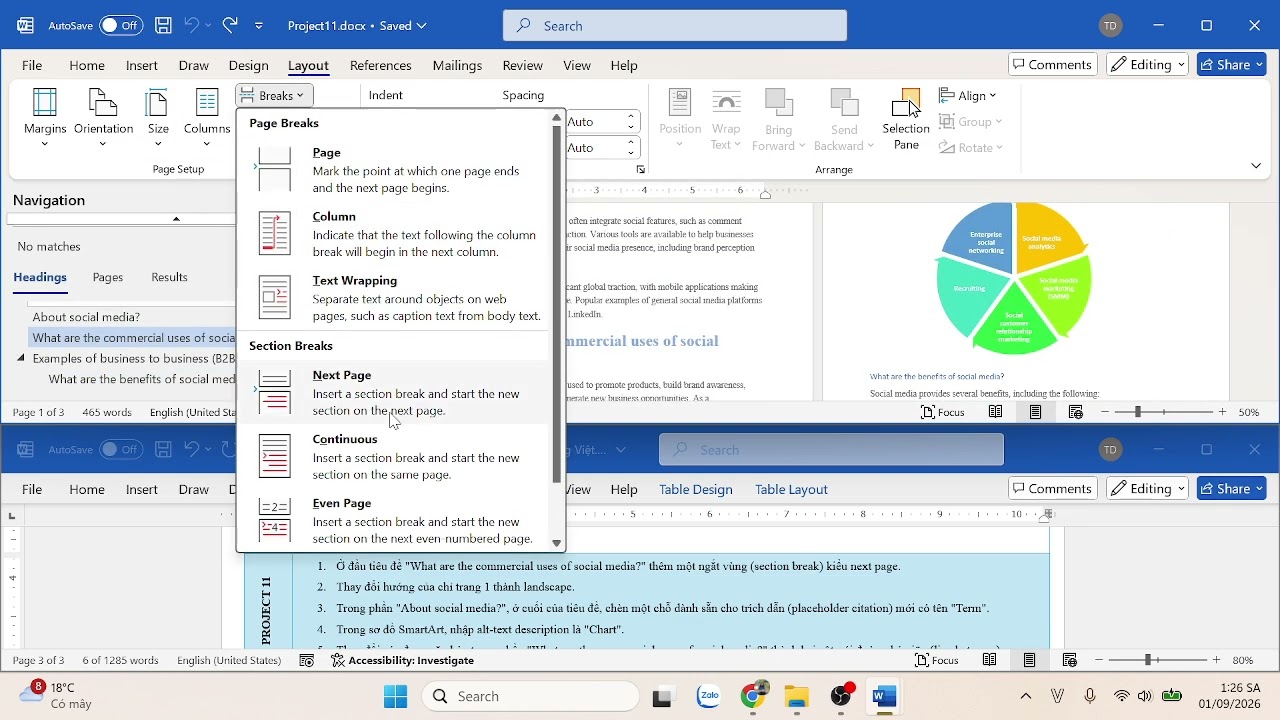Click Comments button in Project11 window
The image size is (1280, 720).
pyautogui.click(x=1053, y=64)
